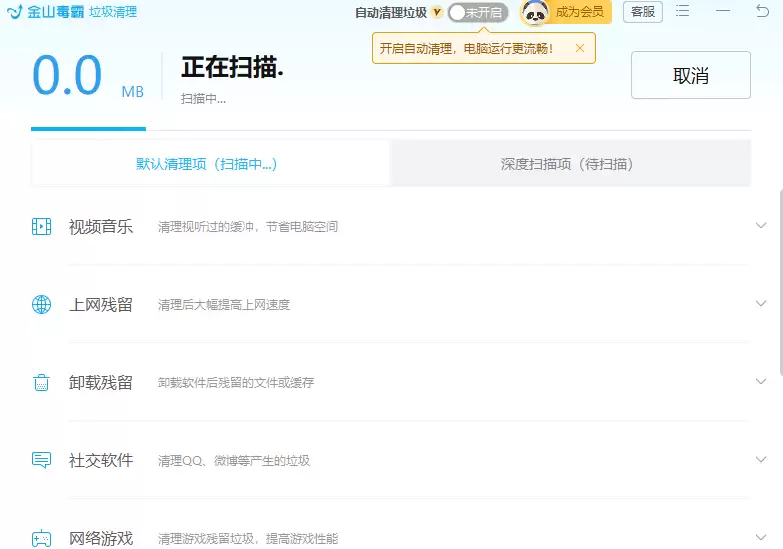Image resolution: width=783 pixels, height=549 pixels.
Task: Click the back arrow icon
Action: (x=762, y=10)
